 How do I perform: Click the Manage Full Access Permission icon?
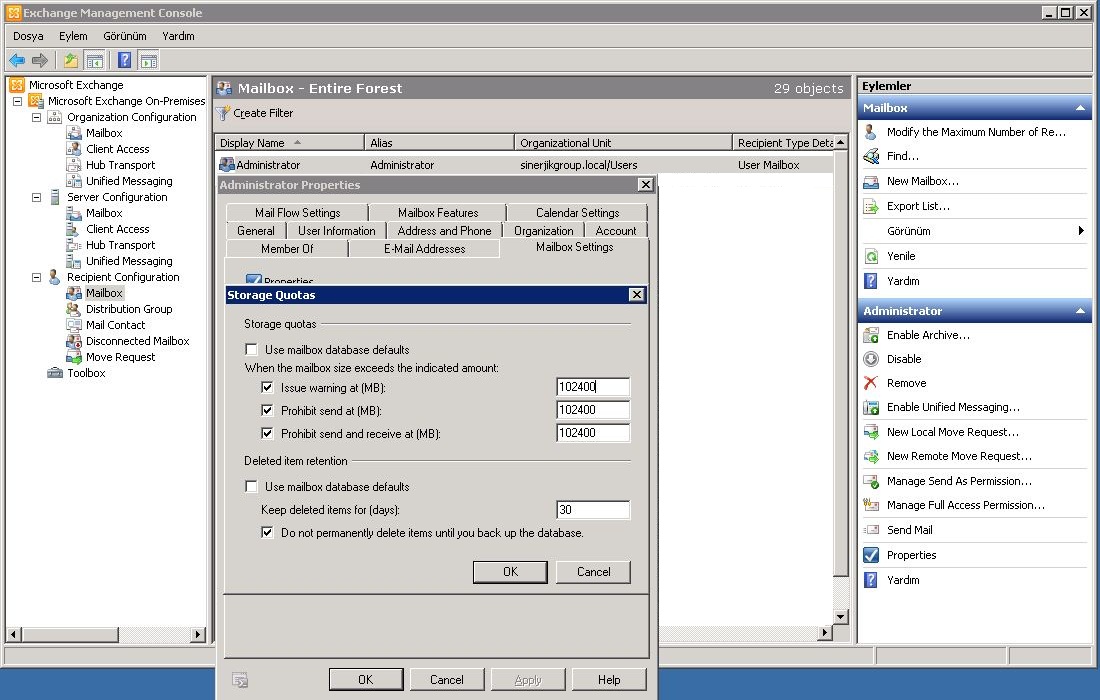(x=871, y=505)
